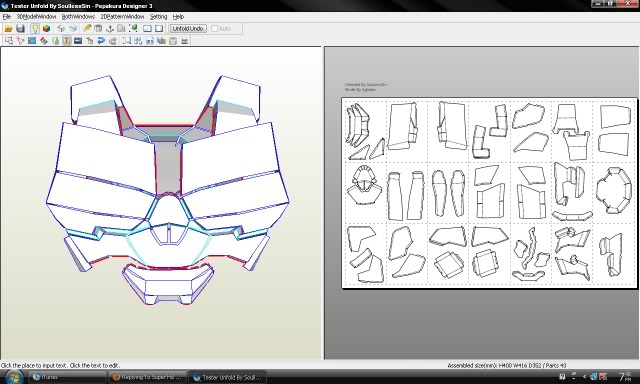Click the 'Unfolded By' caption above sheet
This screenshot has width=640, height=384.
click(x=365, y=84)
